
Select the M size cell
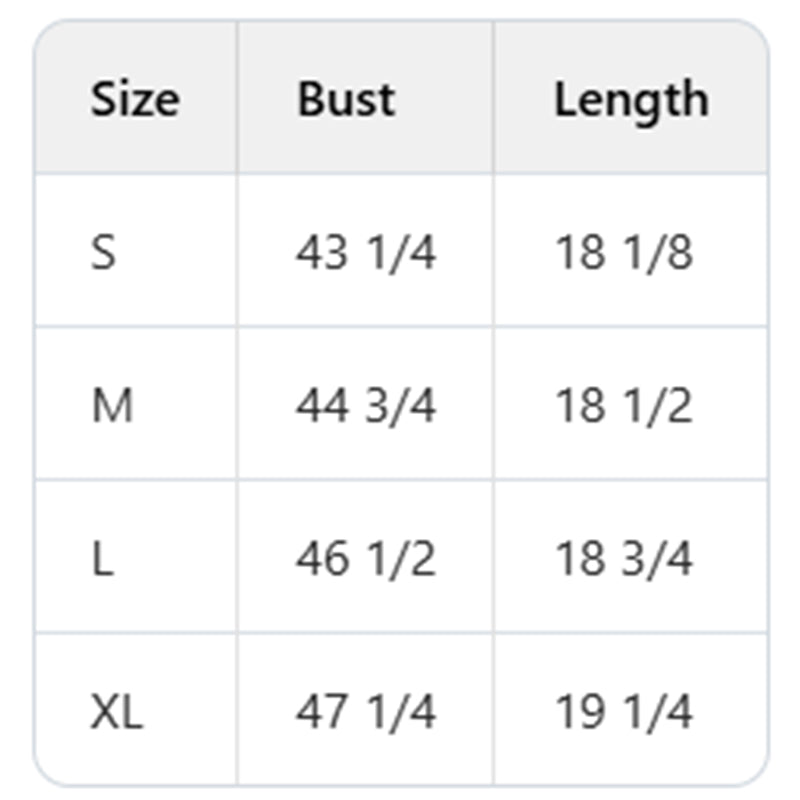(112, 407)
